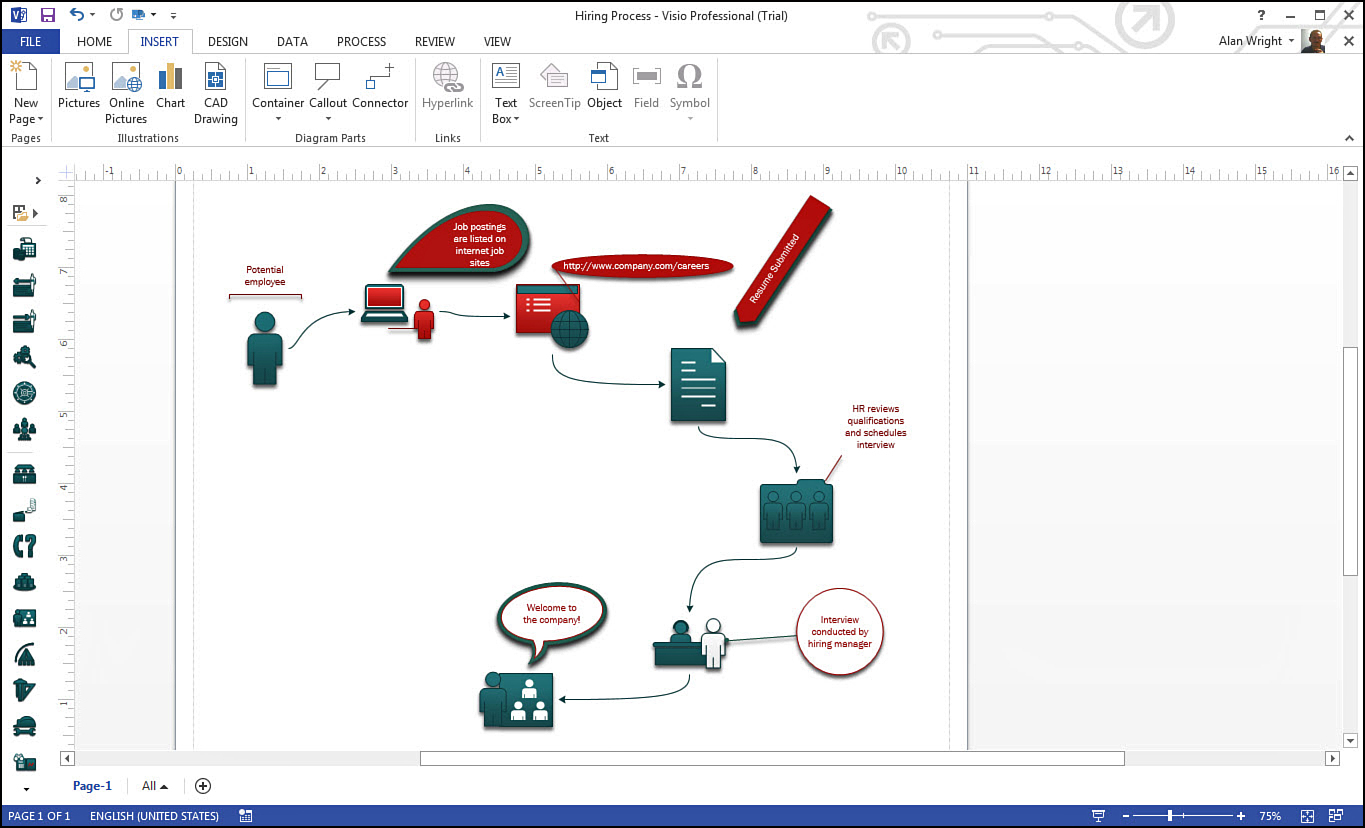Switch to the DATA tab

(292, 42)
